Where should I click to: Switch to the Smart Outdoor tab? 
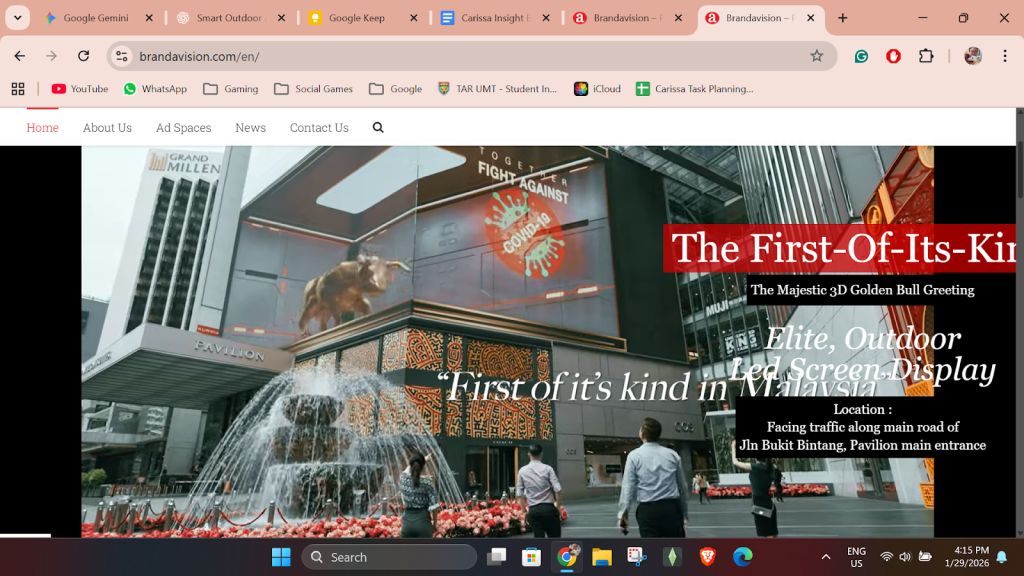click(x=229, y=18)
